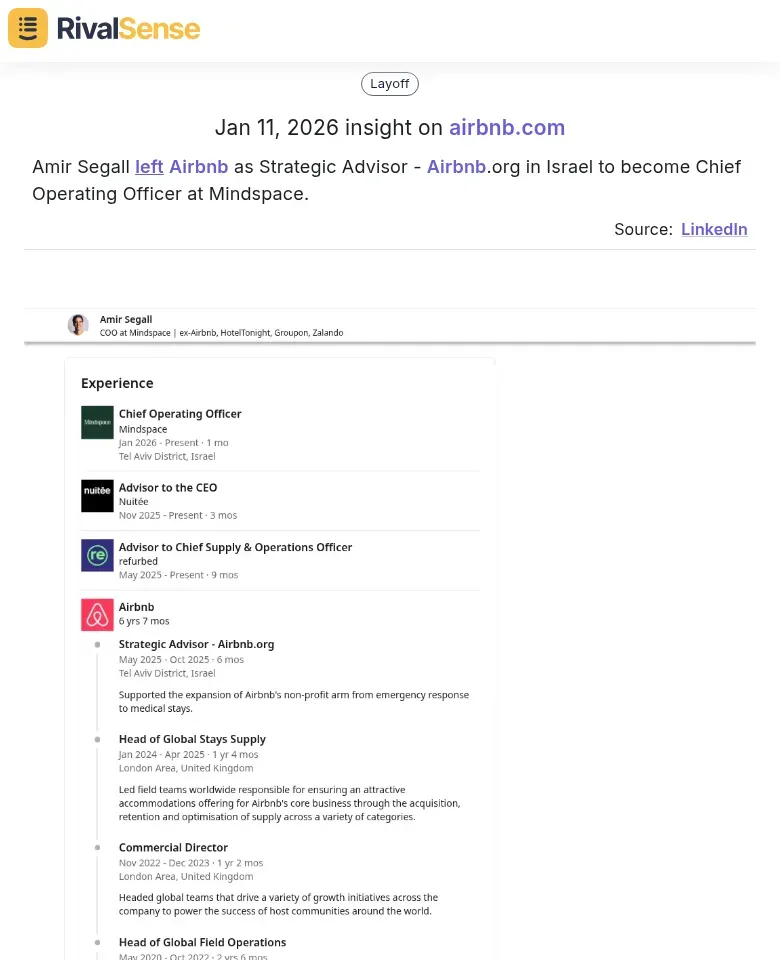
Task: Expand the Chief Operating Officer entry details
Action: click(180, 413)
